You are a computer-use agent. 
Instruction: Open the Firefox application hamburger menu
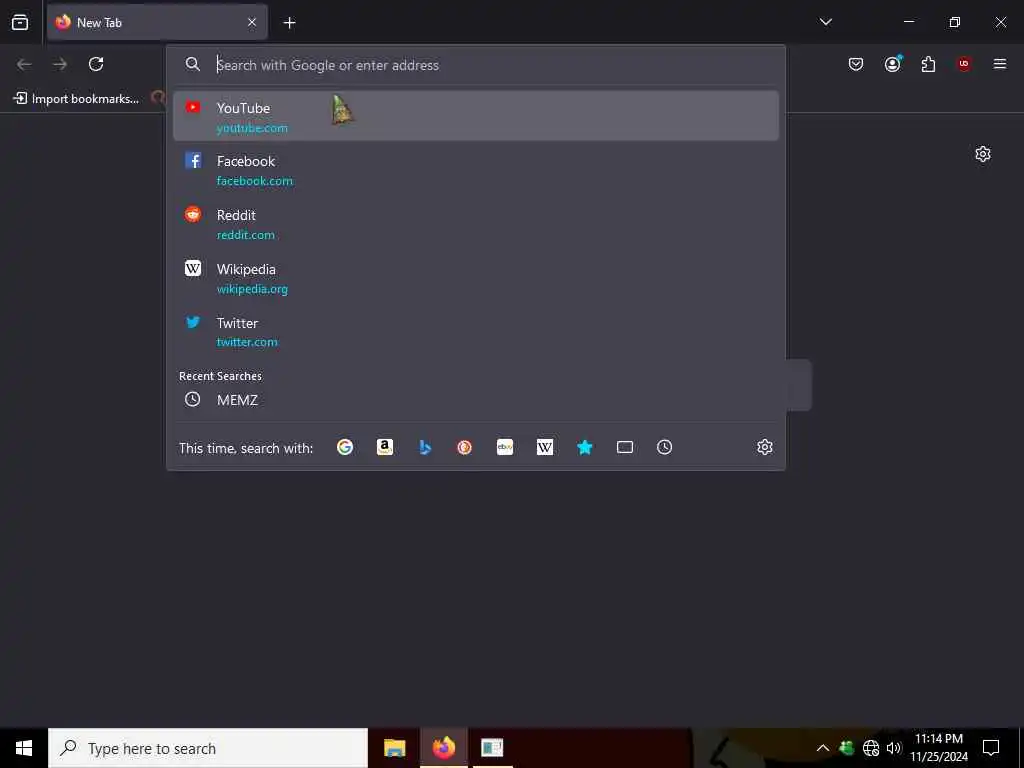click(x=999, y=64)
